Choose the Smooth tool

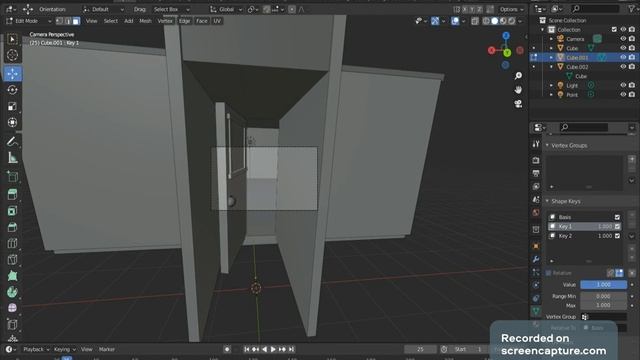pyautogui.click(x=12, y=308)
